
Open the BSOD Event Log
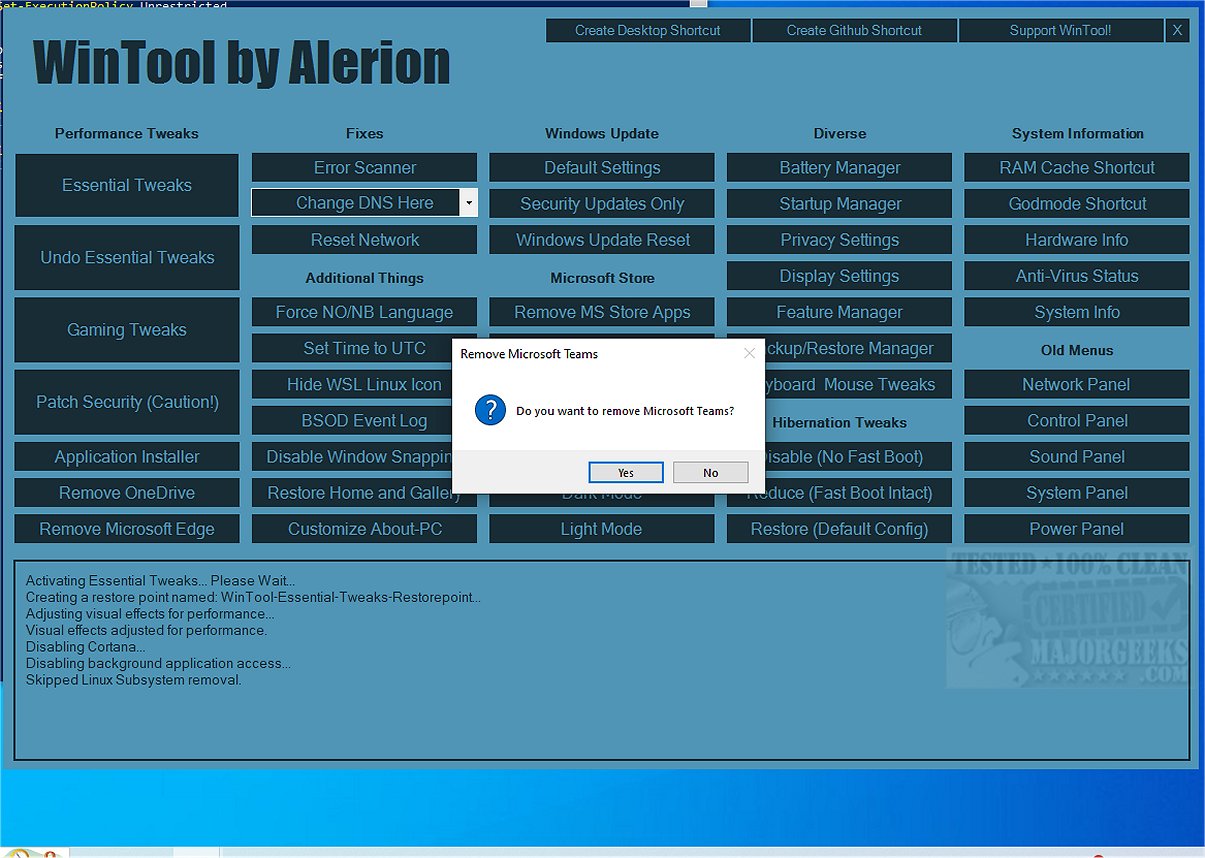(353, 421)
